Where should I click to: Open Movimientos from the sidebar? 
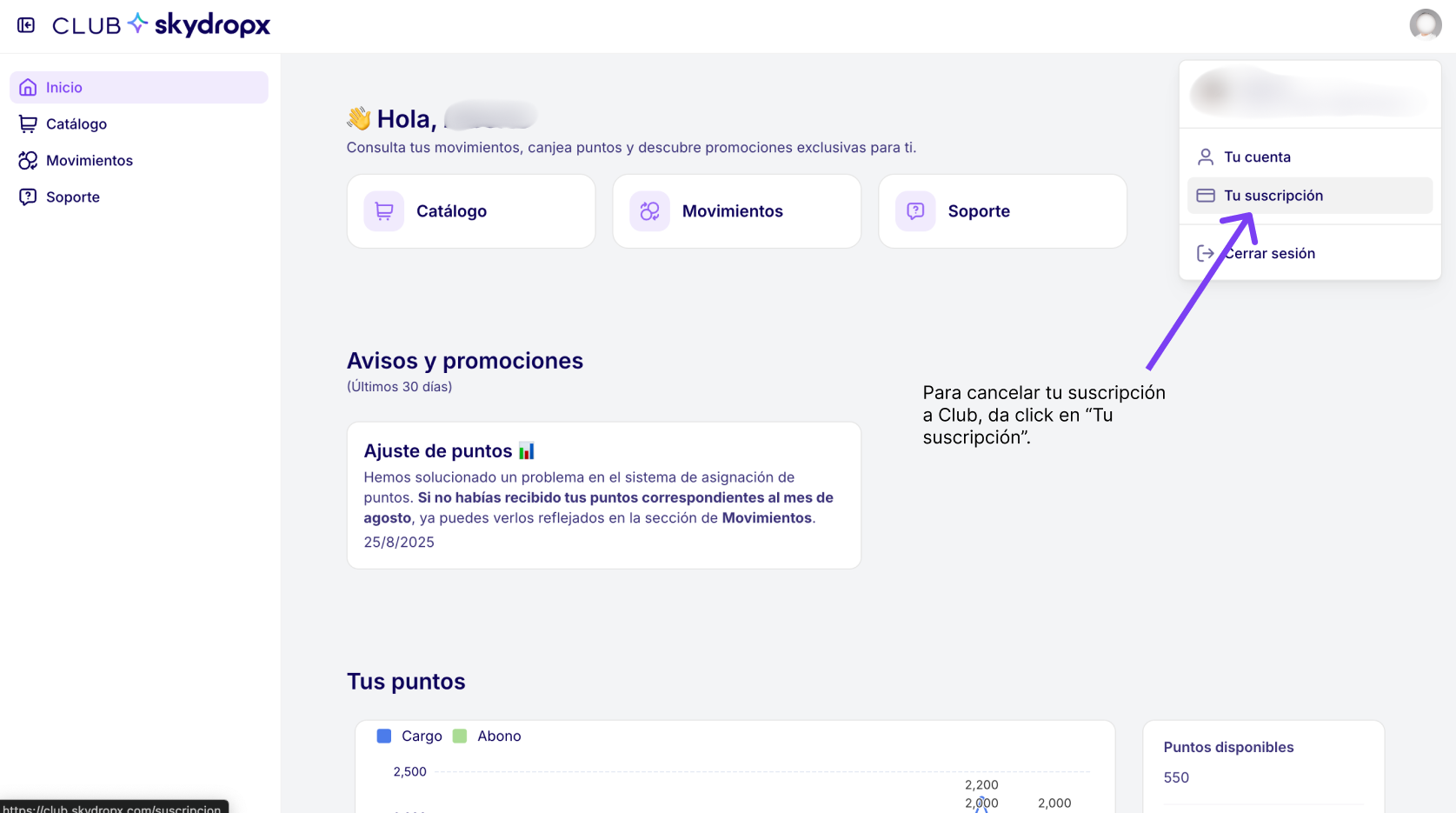139,160
